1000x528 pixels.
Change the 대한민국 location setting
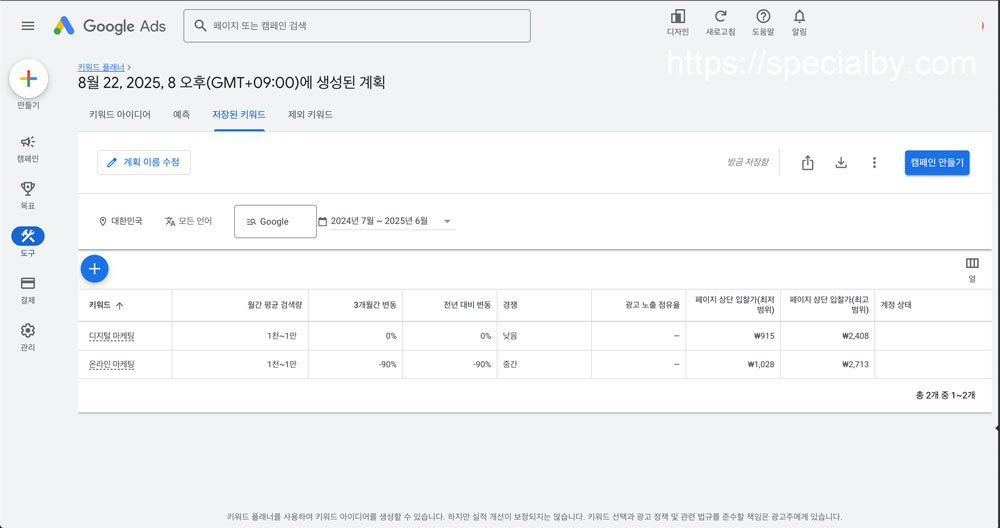pos(121,221)
